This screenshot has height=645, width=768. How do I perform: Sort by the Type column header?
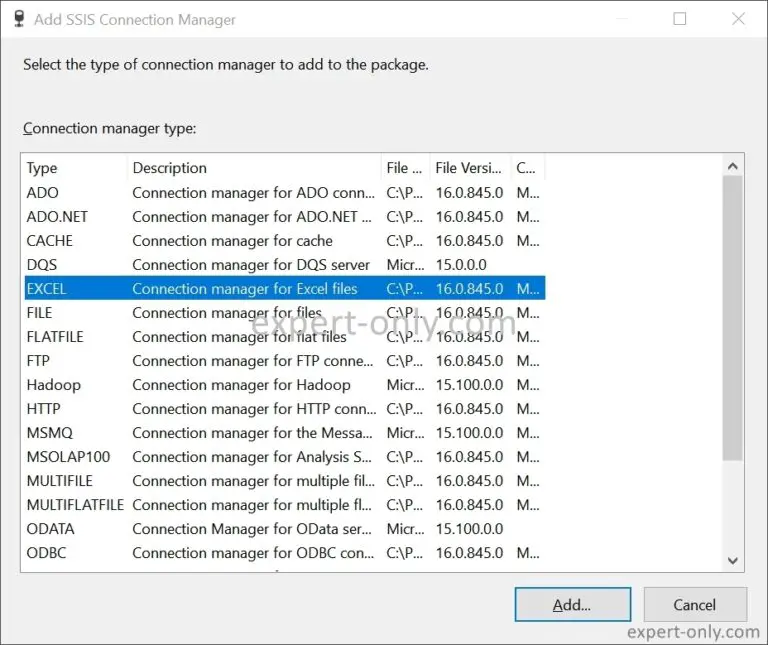(x=75, y=168)
